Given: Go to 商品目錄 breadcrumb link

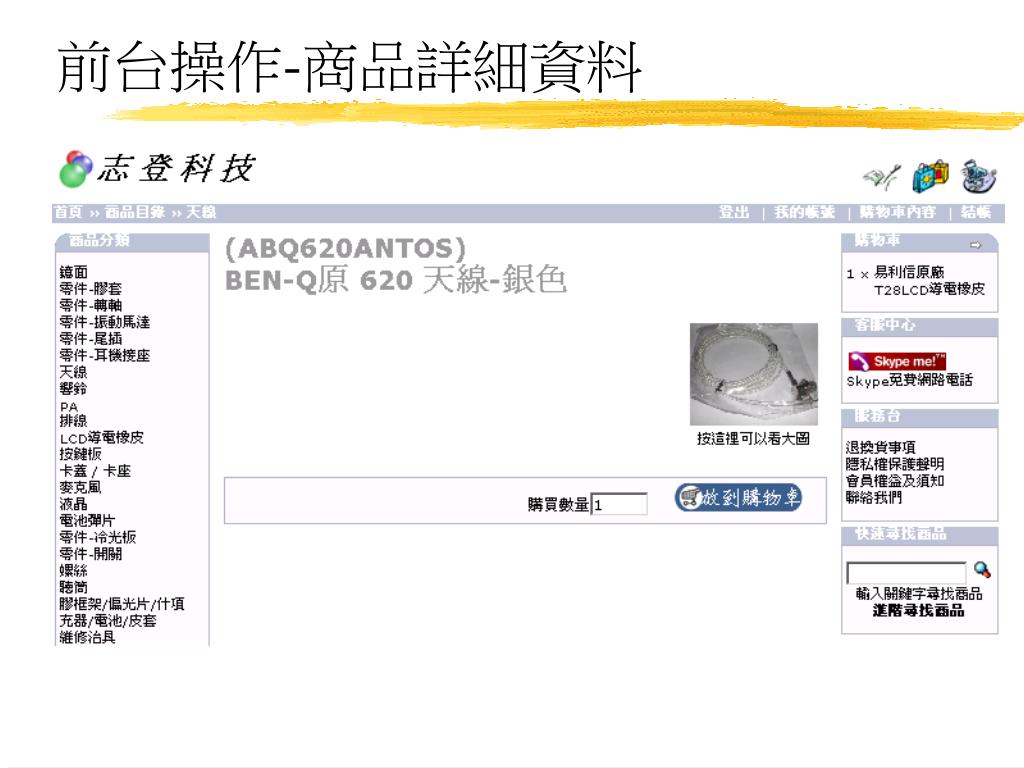Looking at the screenshot, I should tap(135, 212).
